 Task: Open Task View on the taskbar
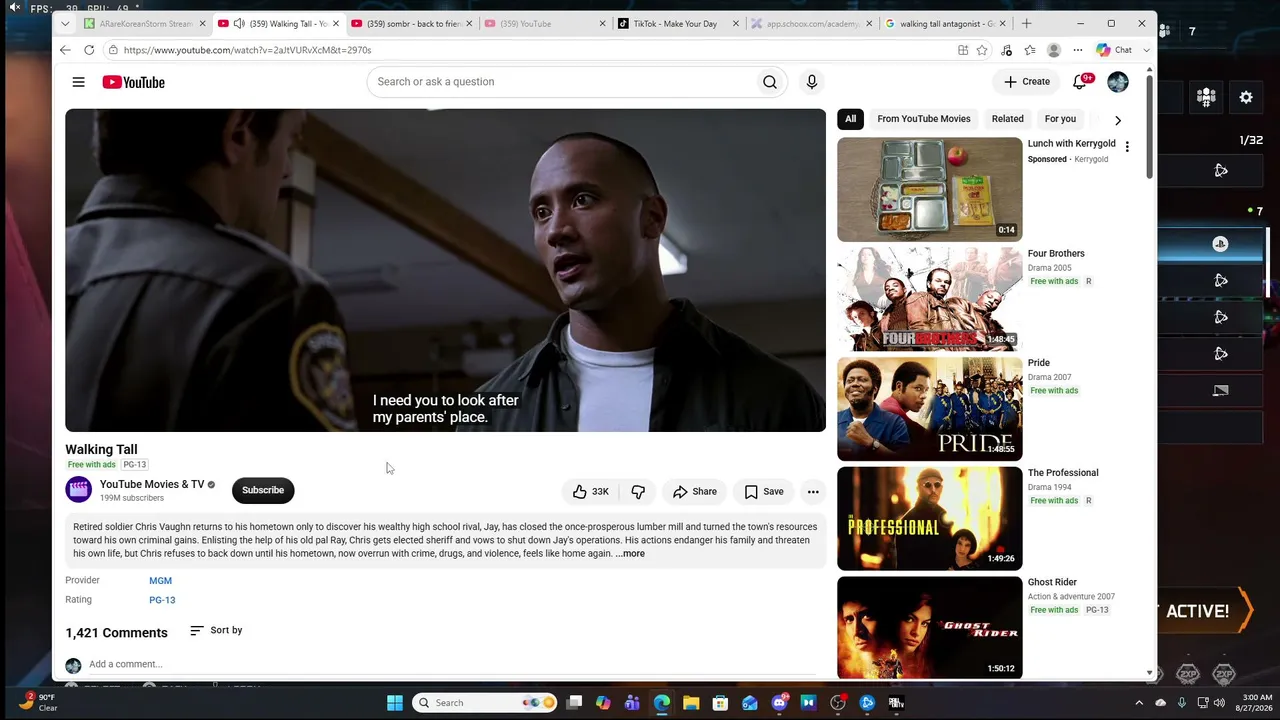pyautogui.click(x=574, y=703)
